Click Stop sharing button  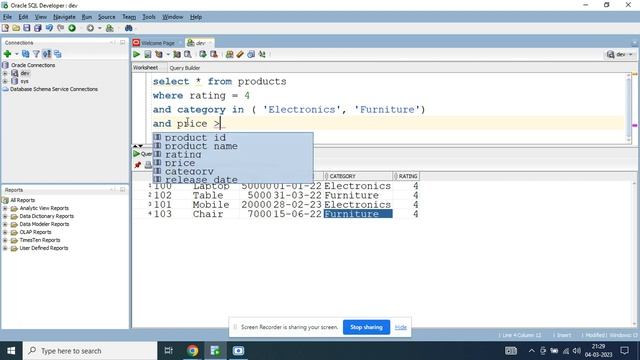366,327
